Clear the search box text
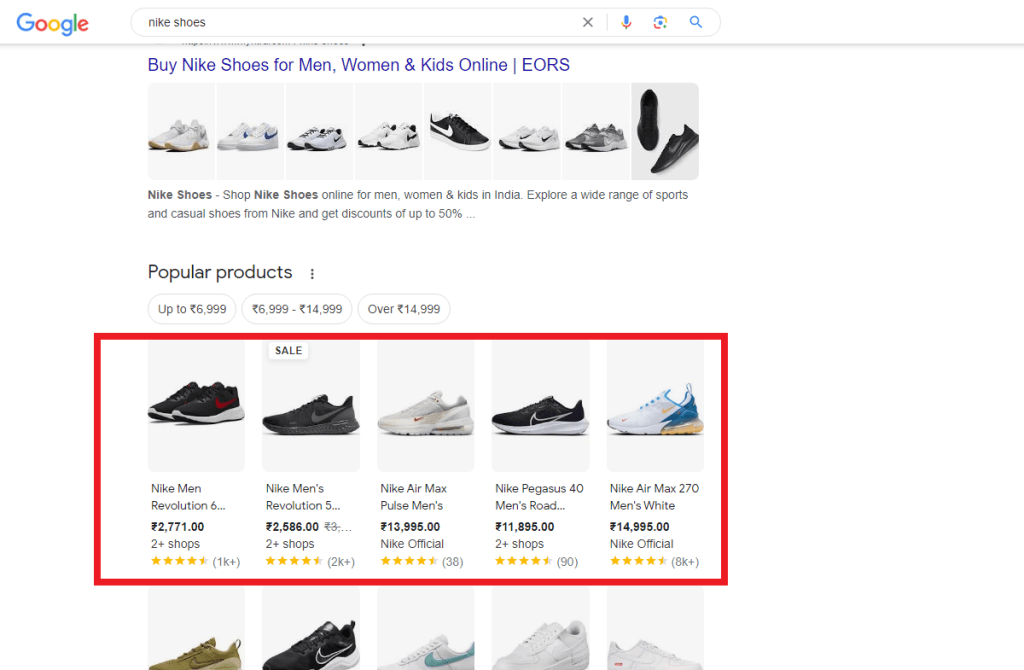Screen dimensions: 1024x670 tap(588, 22)
